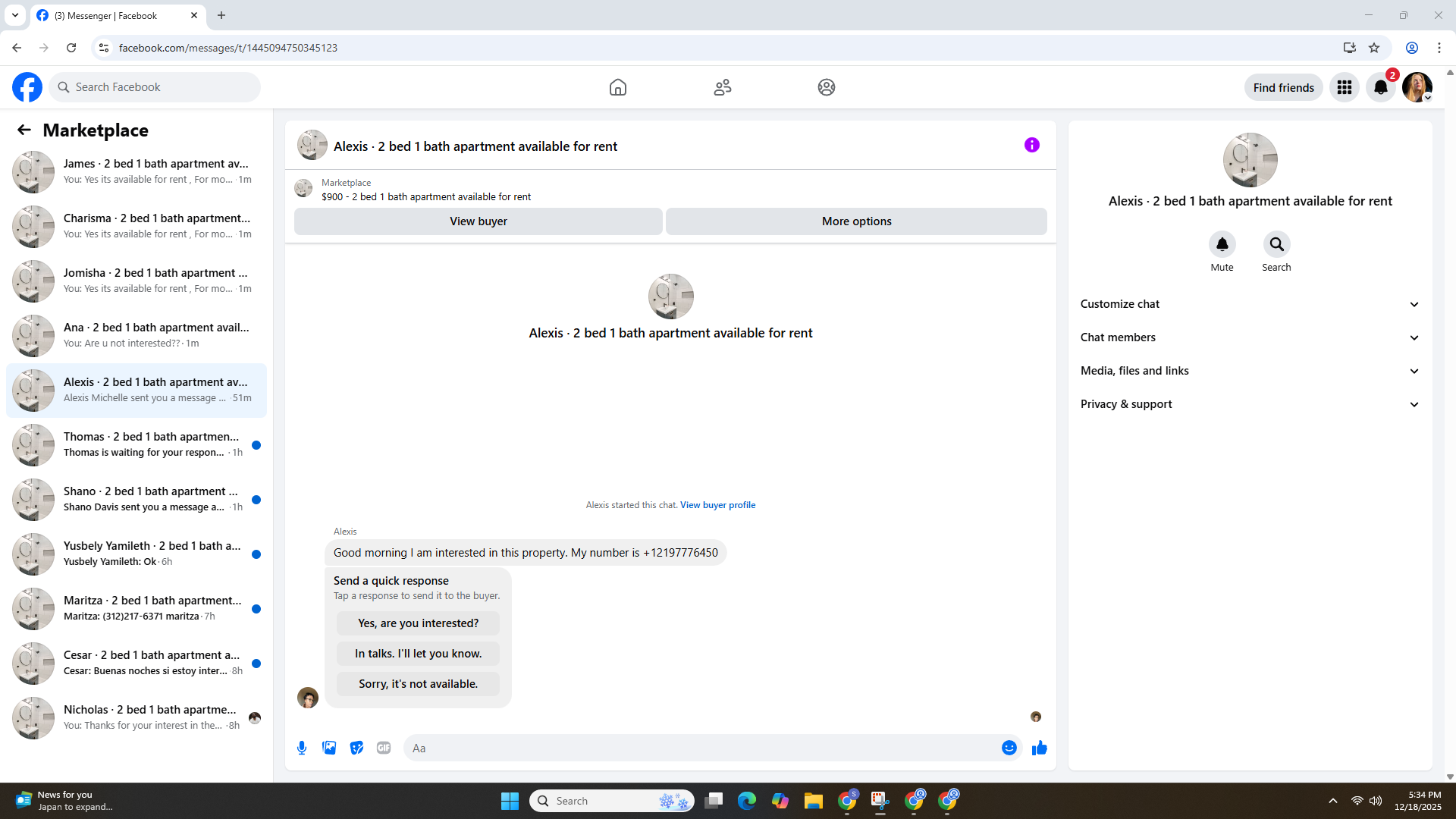The width and height of the screenshot is (1456, 819).
Task: Open the GIF picker
Action: (x=384, y=748)
